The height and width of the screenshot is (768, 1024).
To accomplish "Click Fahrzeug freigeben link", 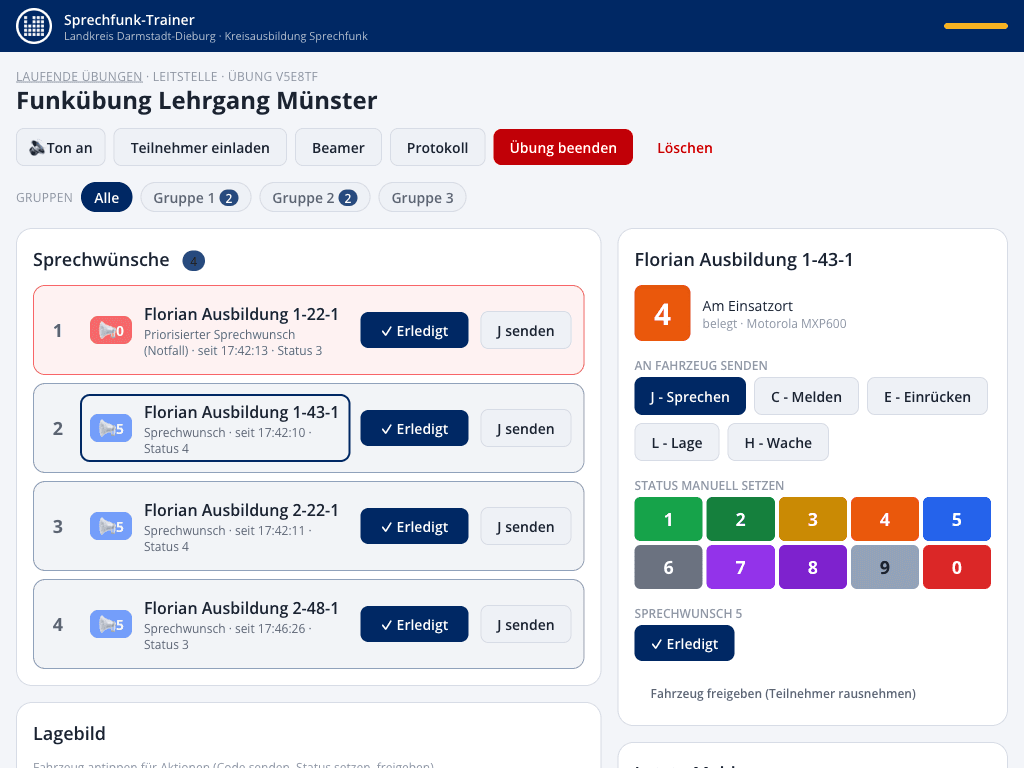I will coord(783,694).
